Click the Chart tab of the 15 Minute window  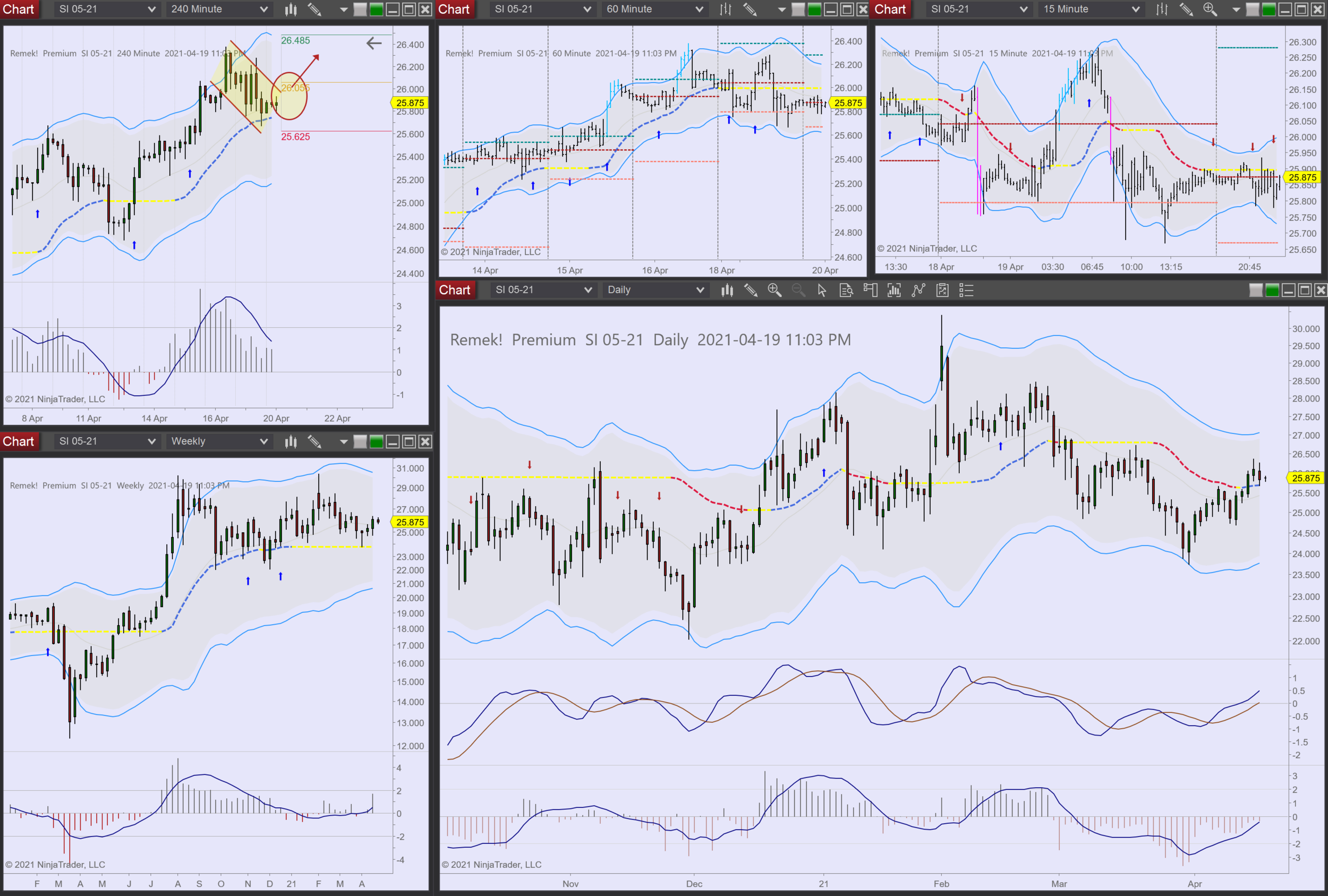tap(890, 9)
